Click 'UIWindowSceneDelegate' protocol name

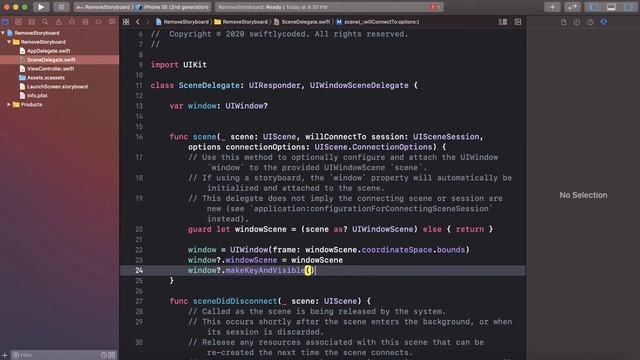point(359,85)
